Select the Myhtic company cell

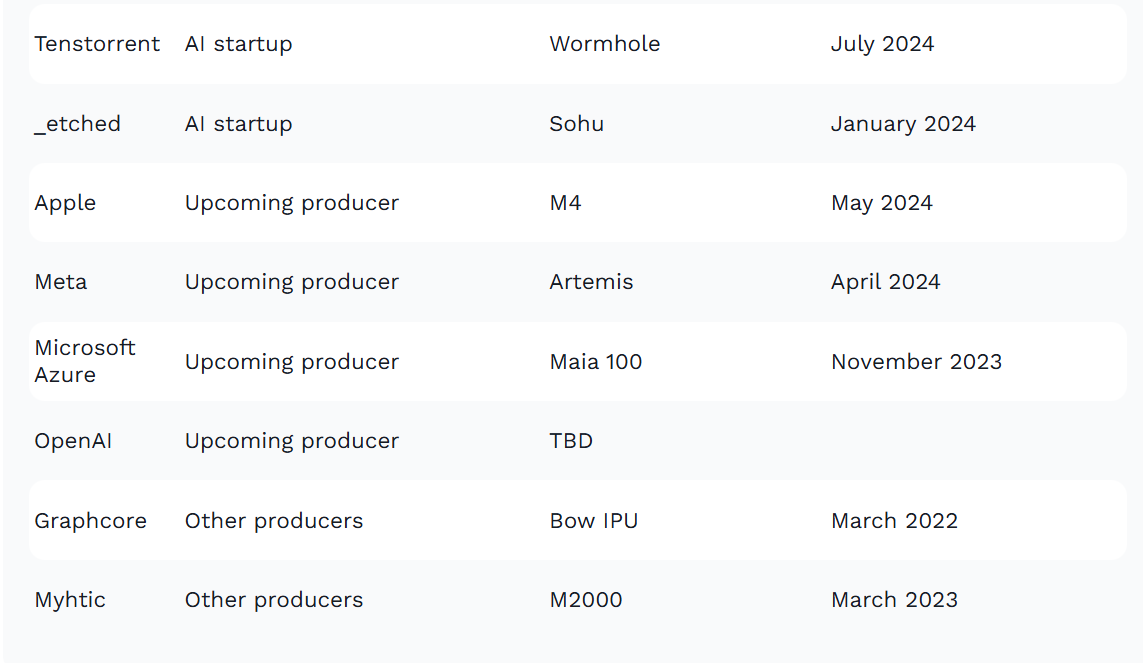coord(70,600)
